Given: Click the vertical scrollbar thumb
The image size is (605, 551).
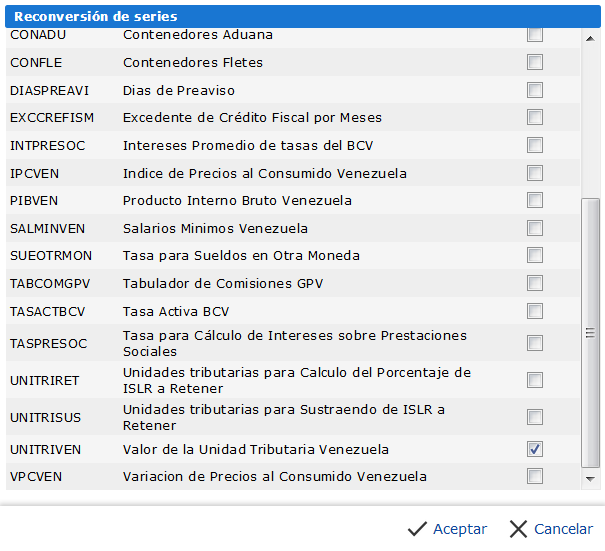Looking at the screenshot, I should (590, 330).
